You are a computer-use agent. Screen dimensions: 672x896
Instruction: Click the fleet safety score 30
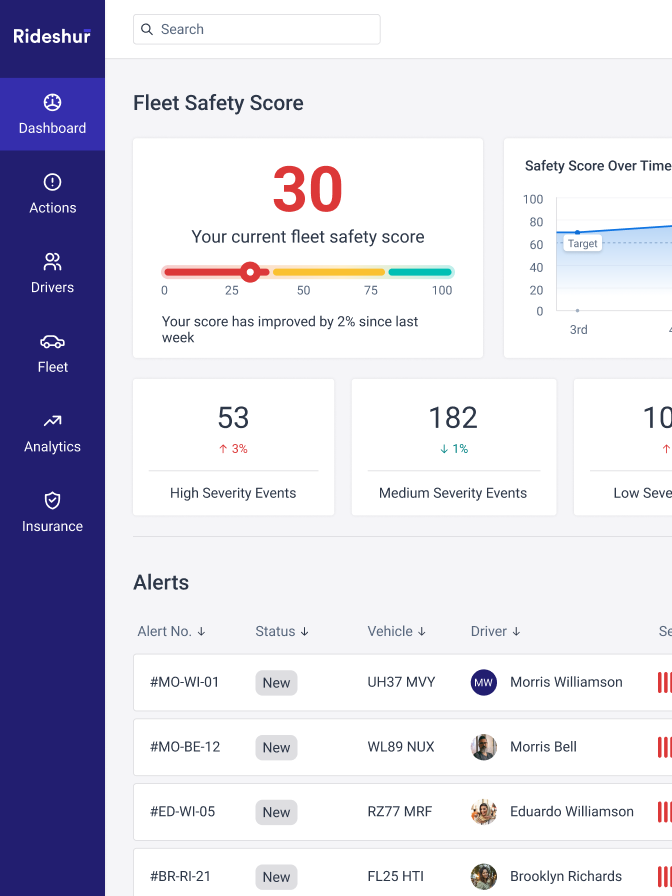[307, 189]
